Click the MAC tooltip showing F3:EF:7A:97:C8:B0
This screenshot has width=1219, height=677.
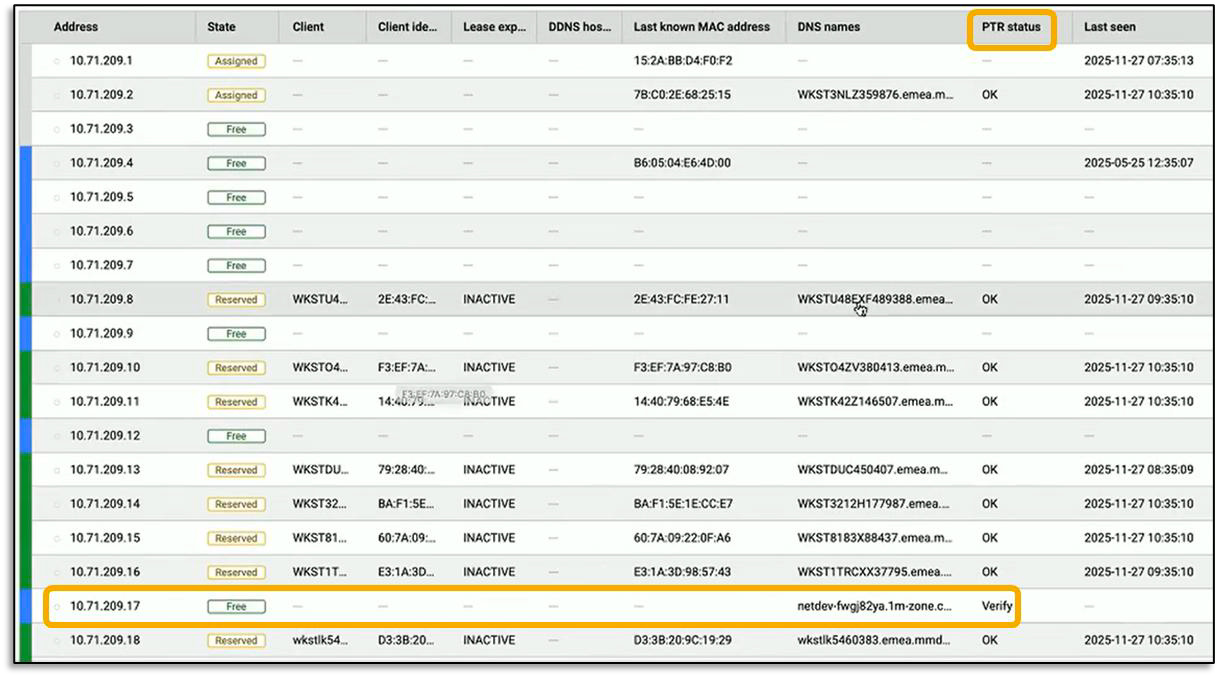[441, 391]
